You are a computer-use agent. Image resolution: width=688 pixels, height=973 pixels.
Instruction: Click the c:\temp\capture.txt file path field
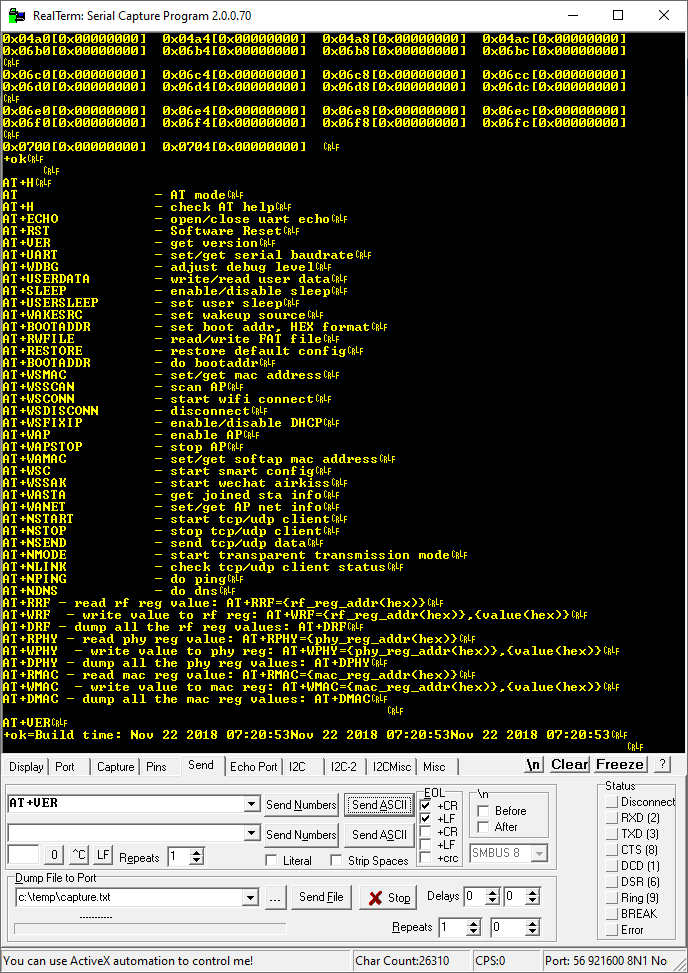[x=129, y=897]
